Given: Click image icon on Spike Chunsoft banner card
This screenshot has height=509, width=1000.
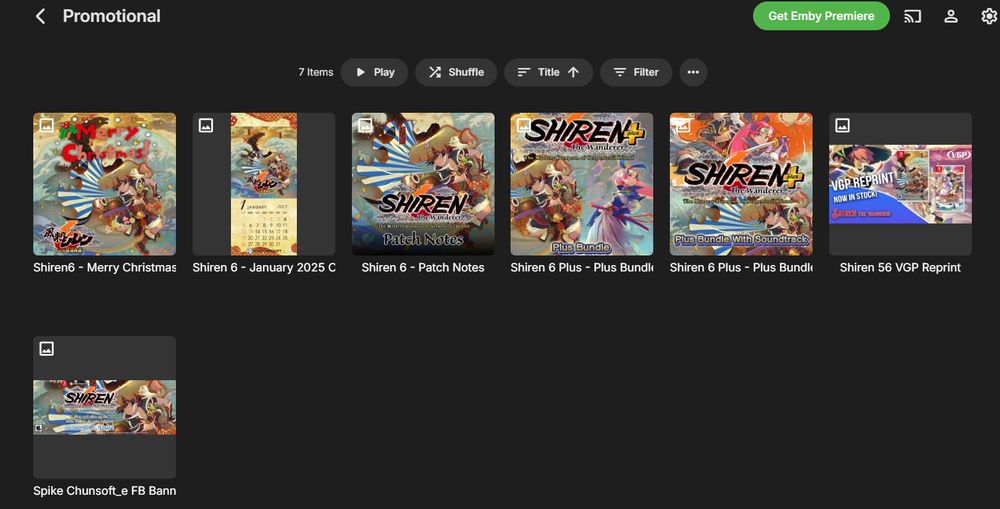Looking at the screenshot, I should coord(47,349).
